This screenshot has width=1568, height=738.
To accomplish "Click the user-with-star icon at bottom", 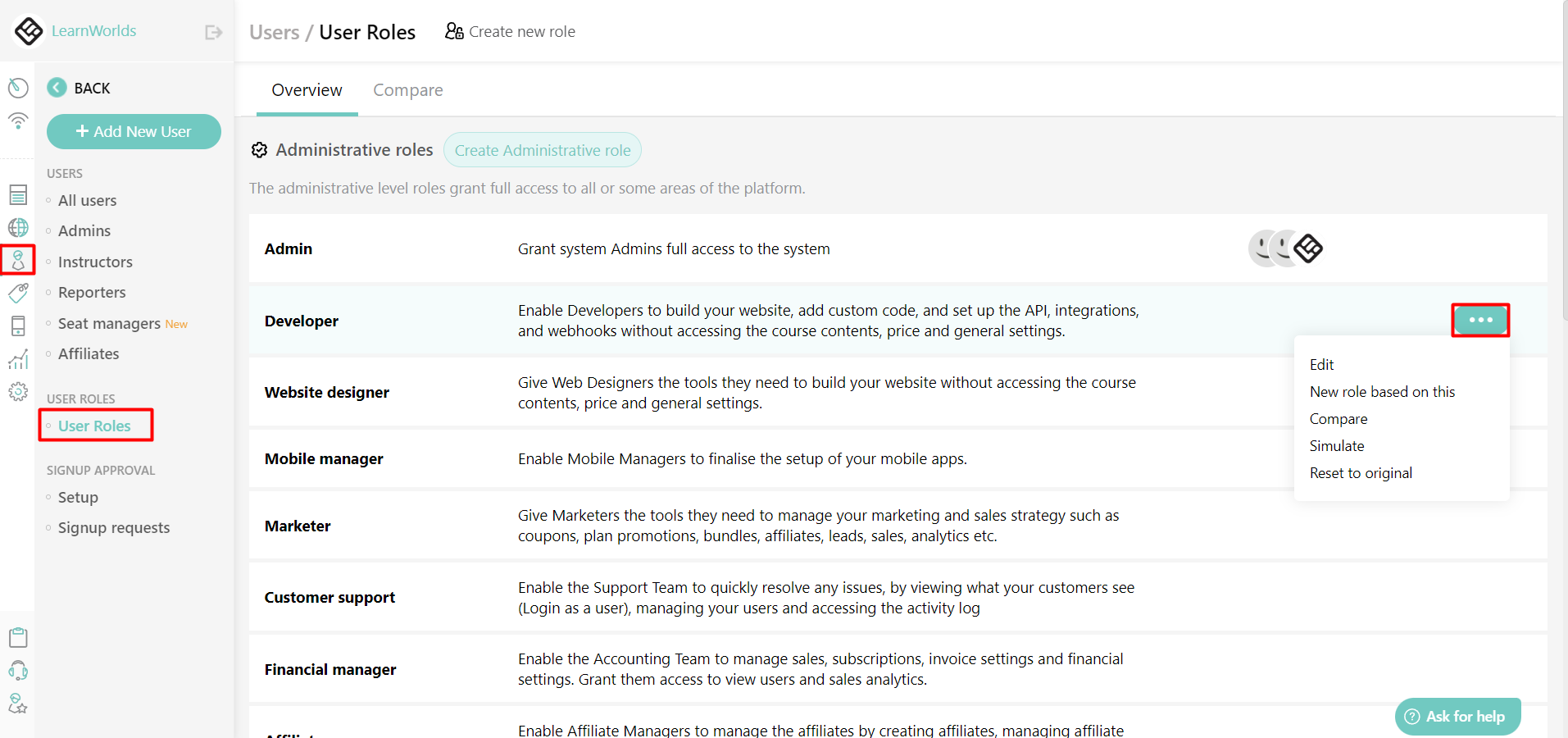I will (18, 703).
